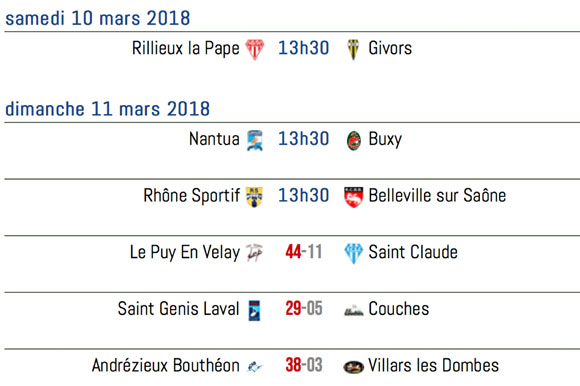Select the Buxy club badge
Viewport: 580px width, 386px height.
pos(354,140)
